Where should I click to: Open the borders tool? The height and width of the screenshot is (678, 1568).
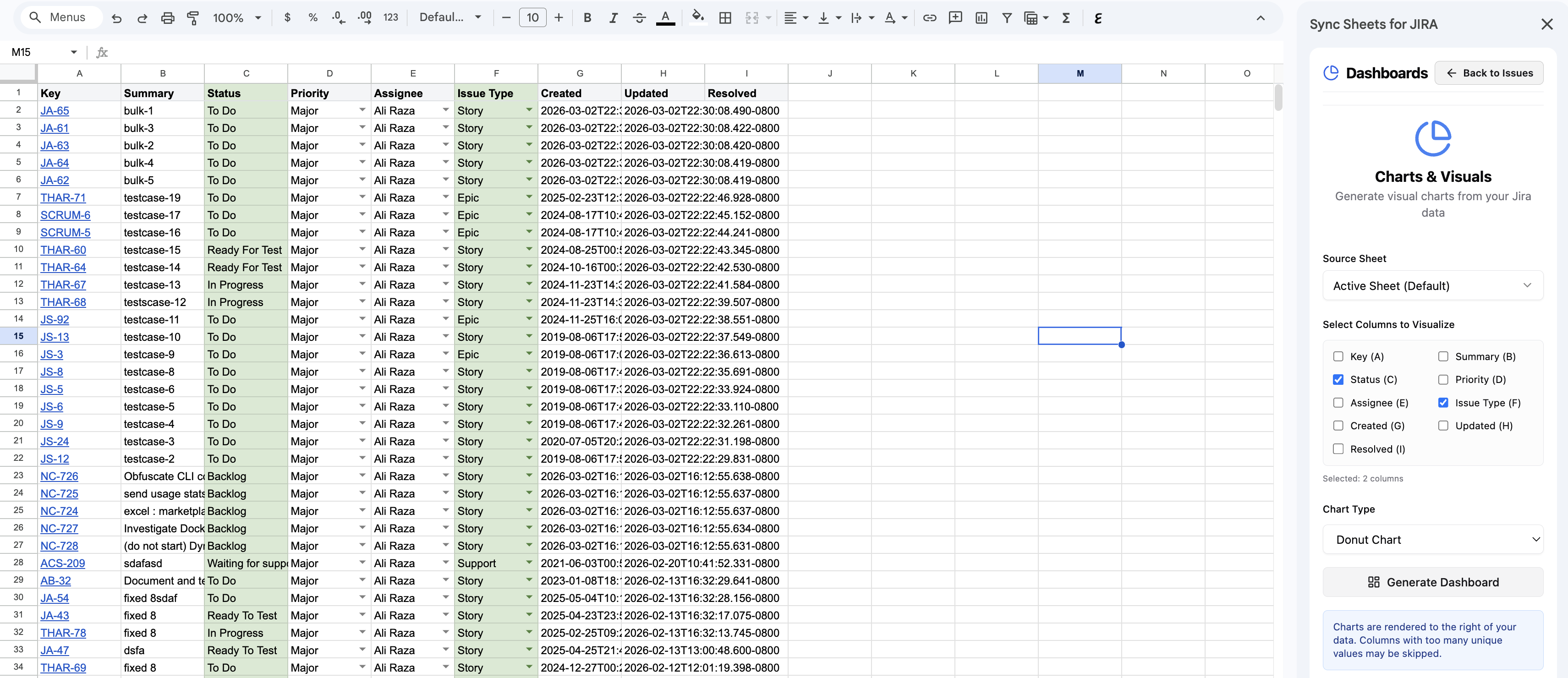pyautogui.click(x=724, y=18)
